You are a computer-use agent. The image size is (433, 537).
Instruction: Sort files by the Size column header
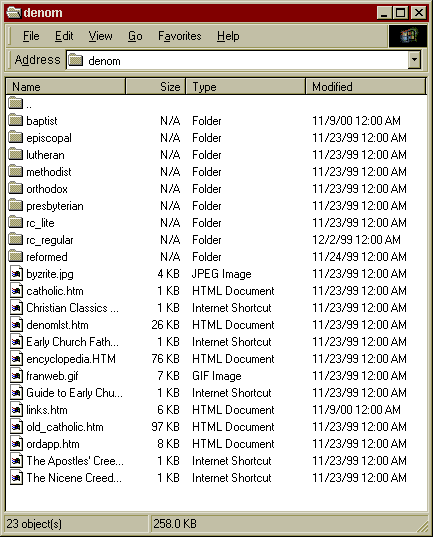(x=156, y=86)
